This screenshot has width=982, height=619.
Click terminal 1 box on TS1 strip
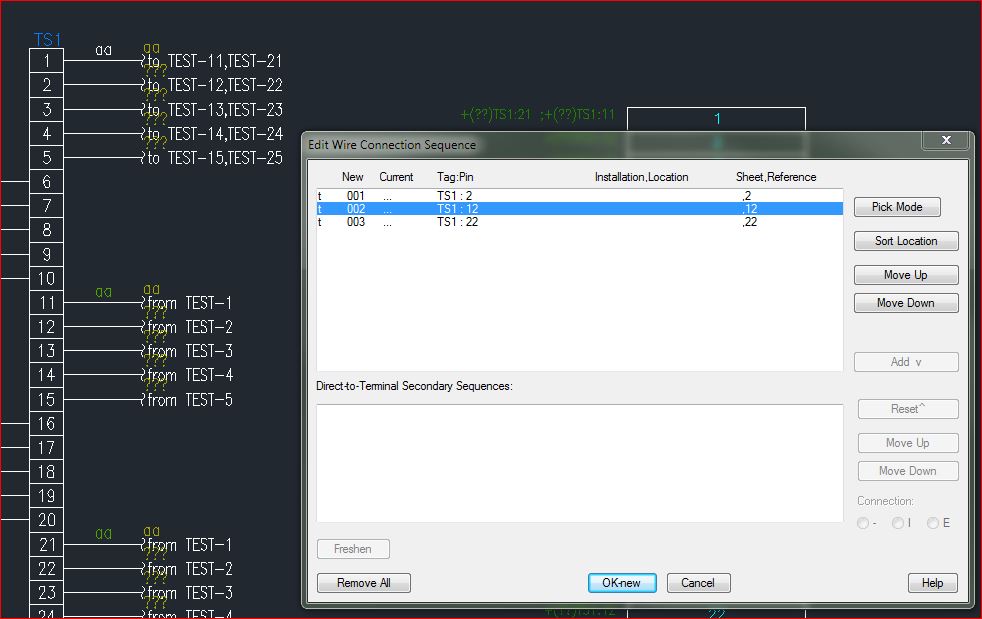(x=47, y=61)
